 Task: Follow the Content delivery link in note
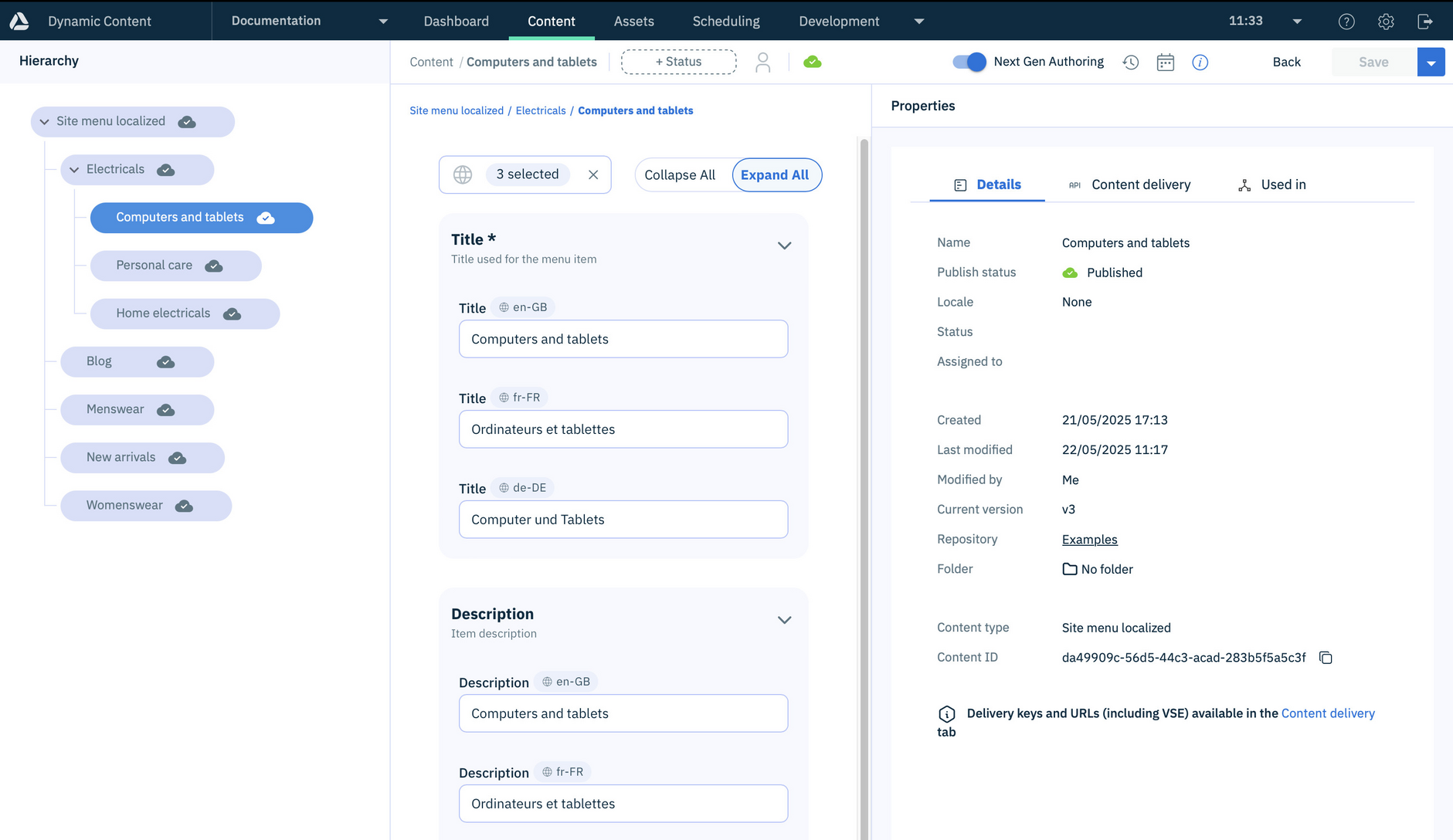pos(1328,713)
